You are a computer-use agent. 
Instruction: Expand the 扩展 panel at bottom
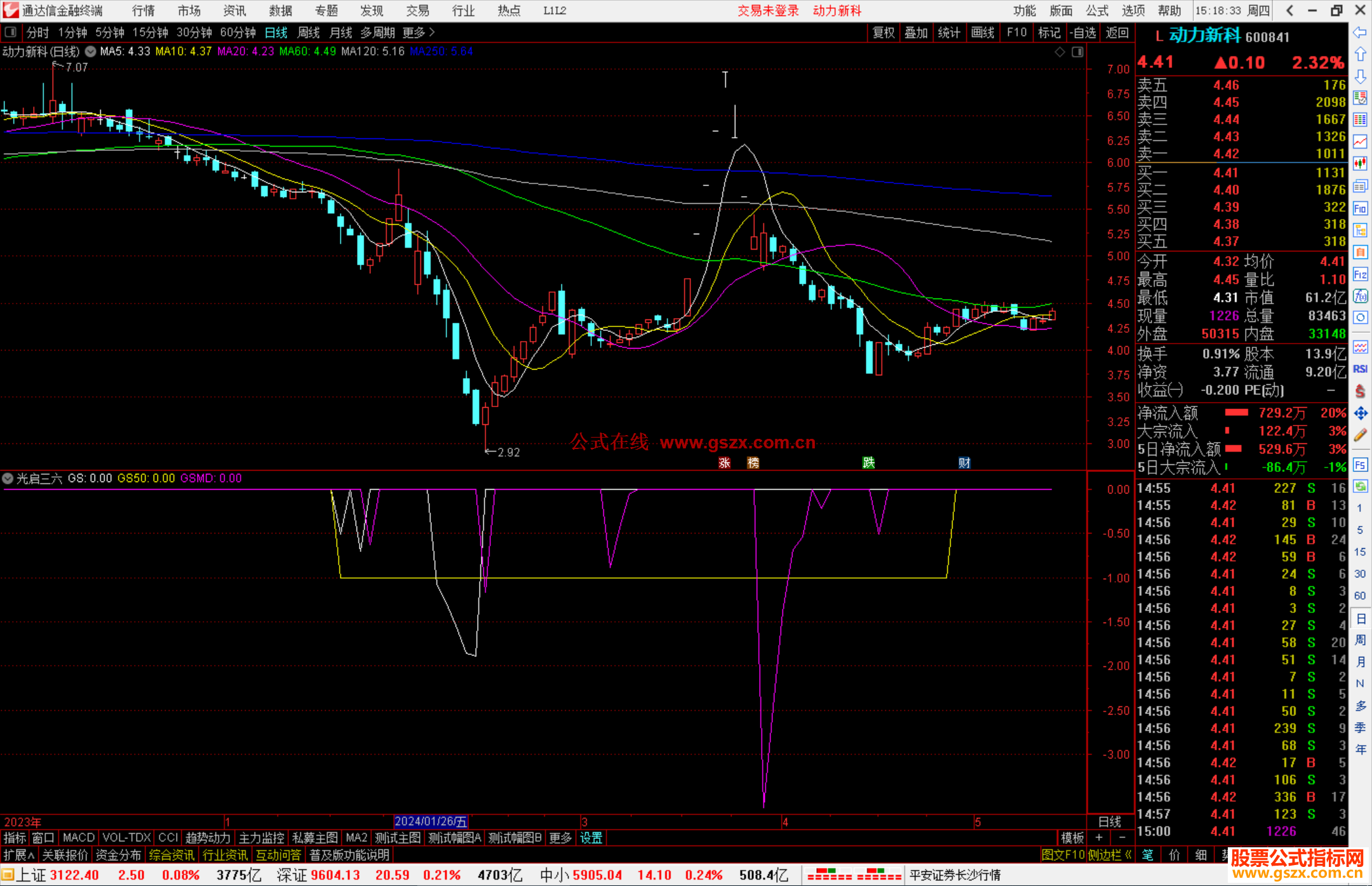point(19,855)
